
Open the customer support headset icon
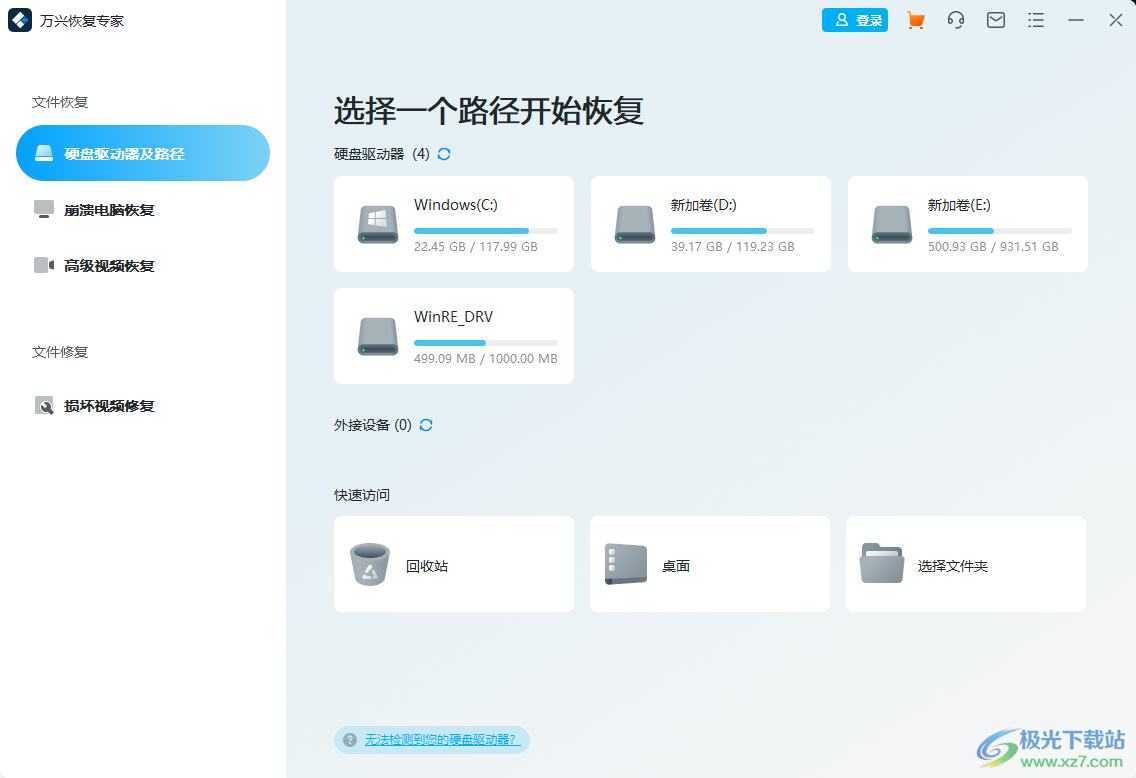[x=956, y=20]
